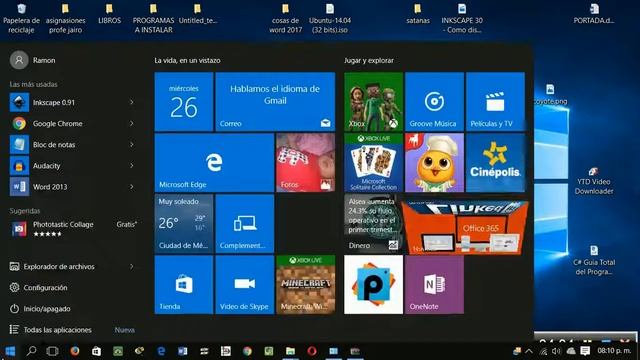640x360 pixels.
Task: Click Inicio/apagado power option
Action: click(40, 309)
